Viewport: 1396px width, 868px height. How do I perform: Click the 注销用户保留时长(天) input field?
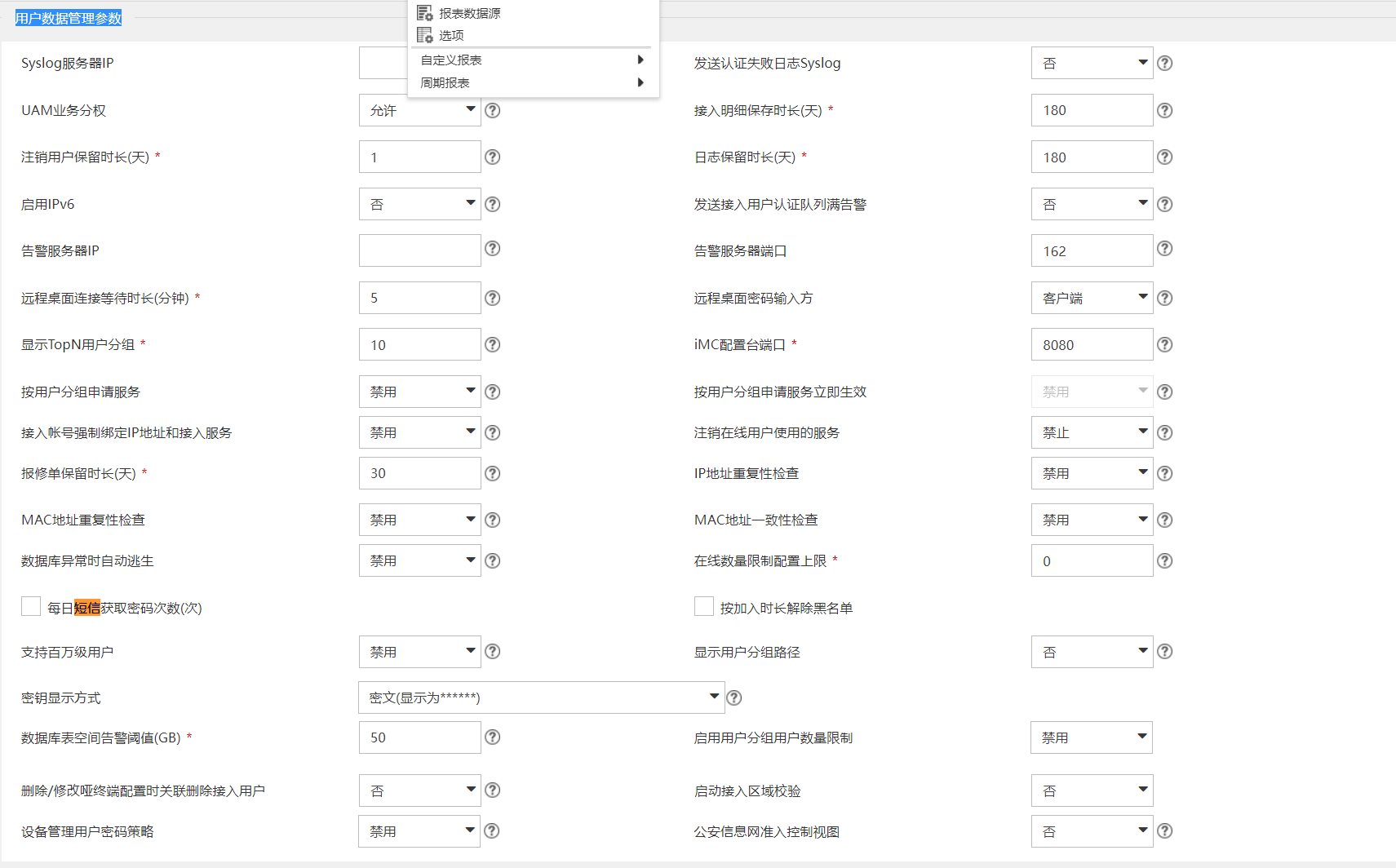[419, 157]
